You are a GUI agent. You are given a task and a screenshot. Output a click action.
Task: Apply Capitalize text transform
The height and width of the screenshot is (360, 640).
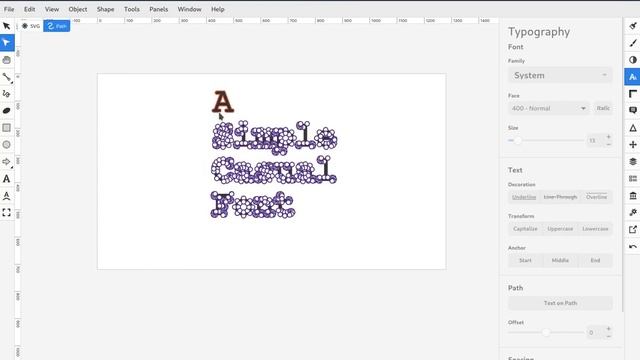pos(525,229)
